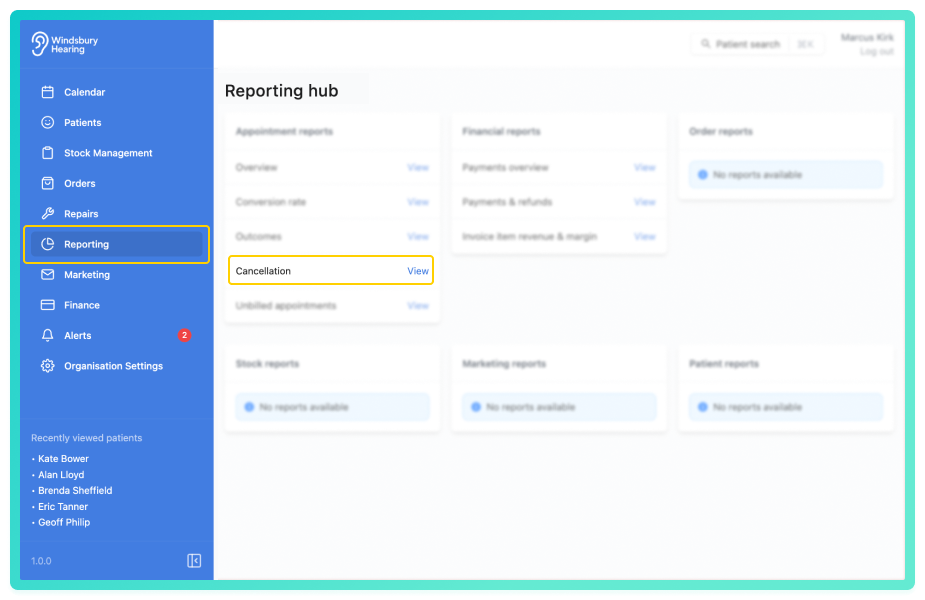Open recently viewed patient Alan Lloyd
Image resolution: width=925 pixels, height=600 pixels.
pyautogui.click(x=61, y=474)
